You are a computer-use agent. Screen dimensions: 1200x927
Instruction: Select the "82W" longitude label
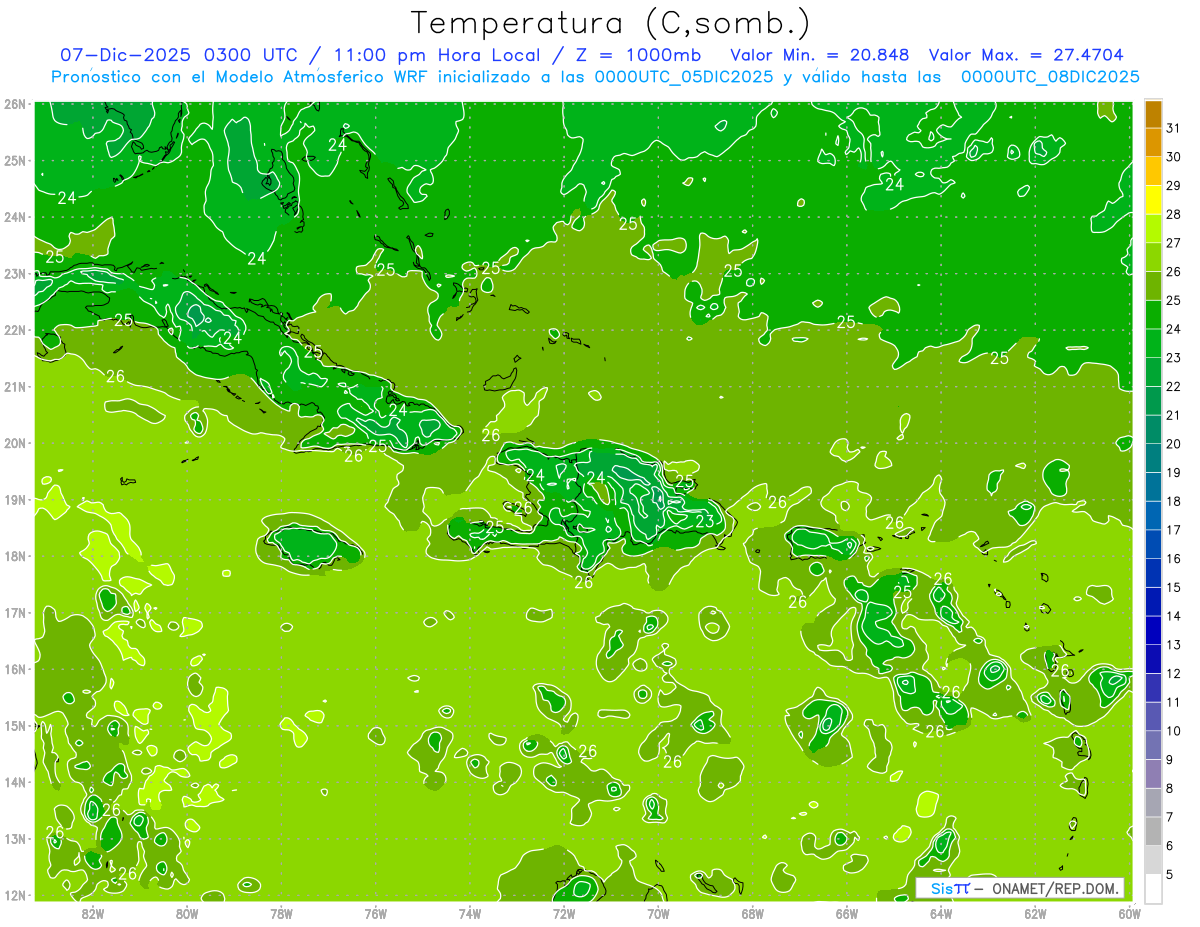[93, 913]
